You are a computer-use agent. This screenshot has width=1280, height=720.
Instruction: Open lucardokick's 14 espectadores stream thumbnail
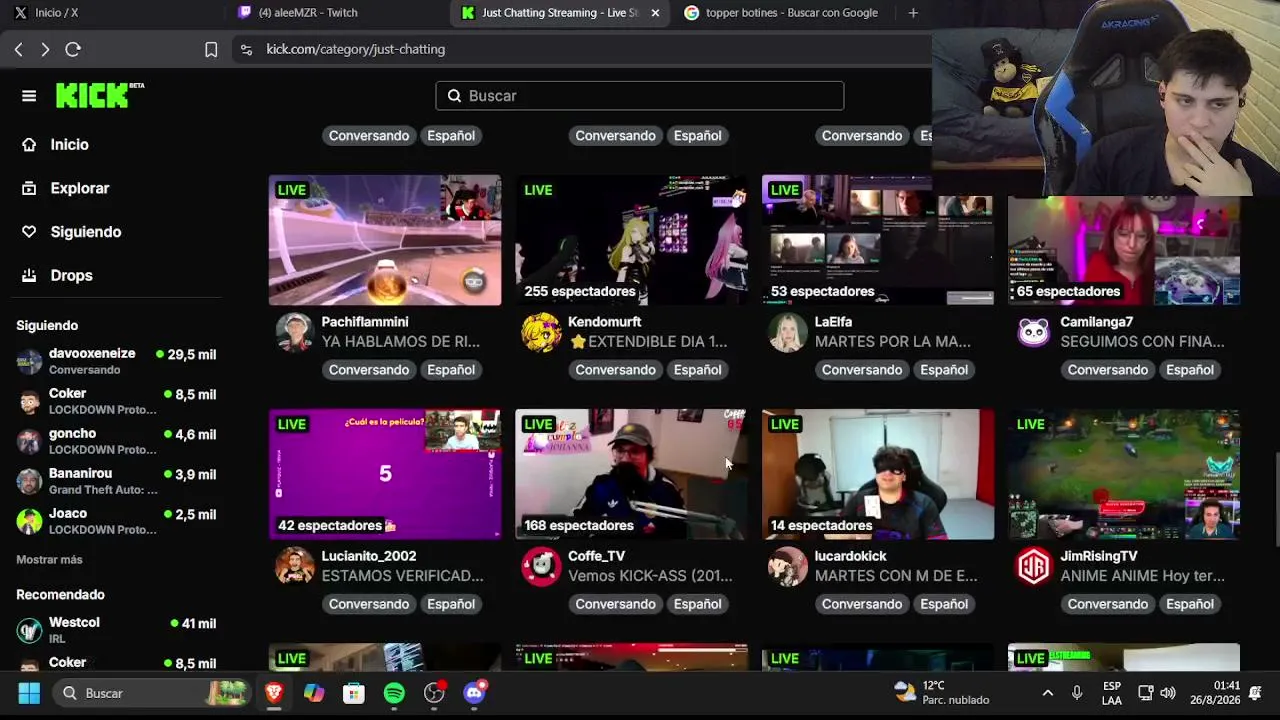878,474
